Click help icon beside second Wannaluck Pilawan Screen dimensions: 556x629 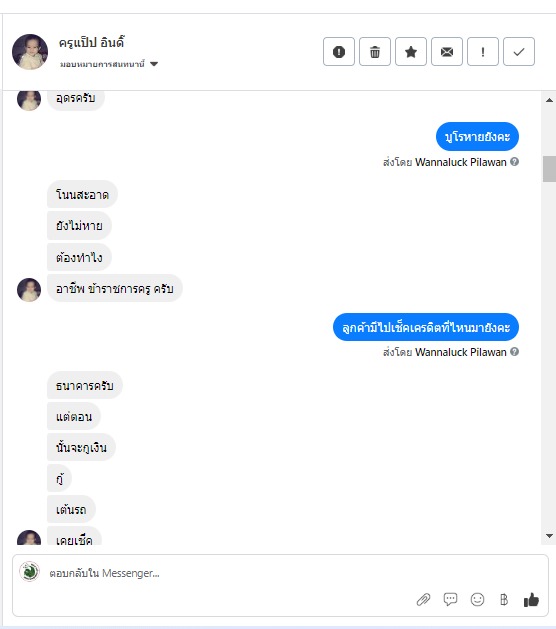(x=514, y=352)
